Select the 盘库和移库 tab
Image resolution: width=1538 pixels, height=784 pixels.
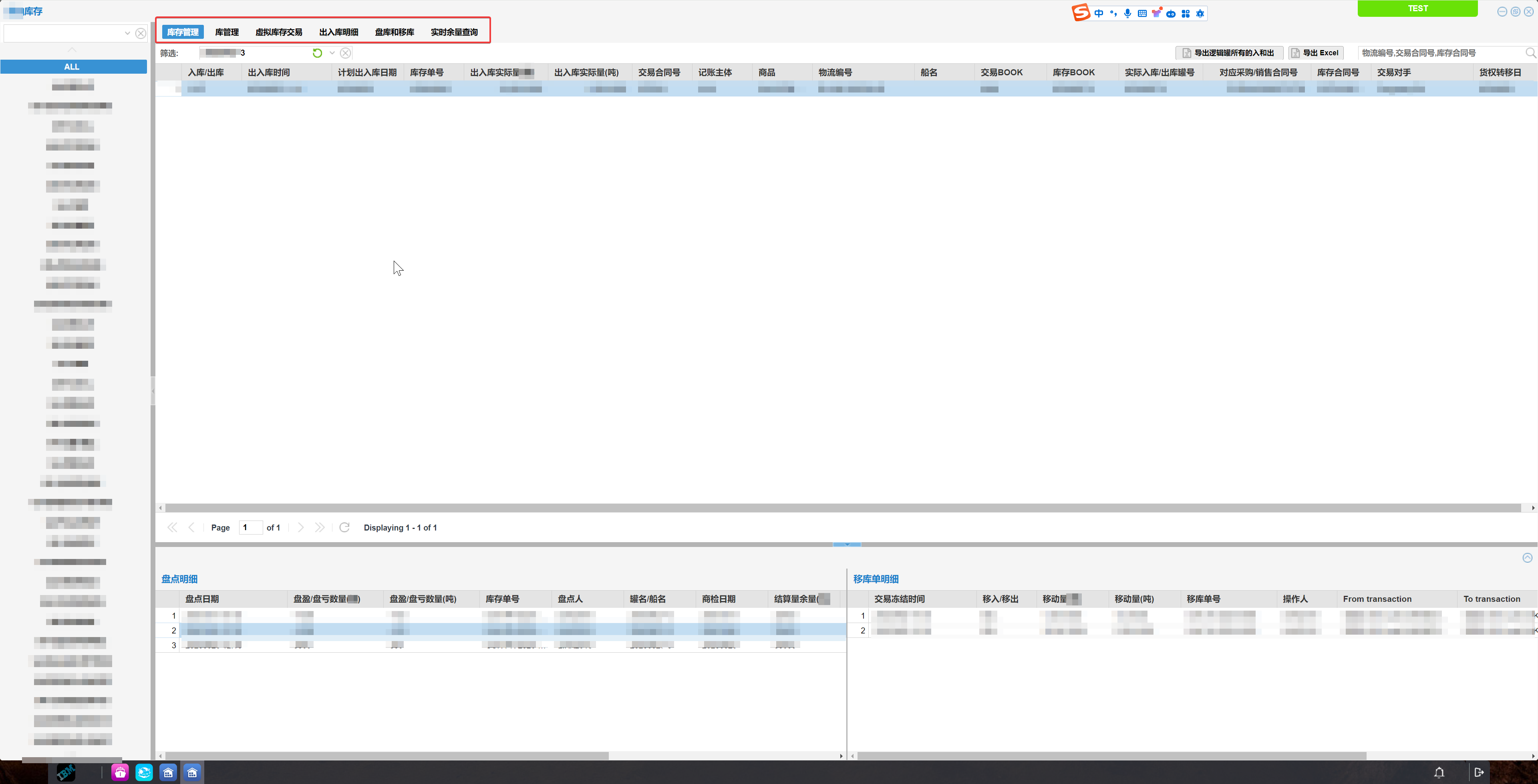pos(395,32)
